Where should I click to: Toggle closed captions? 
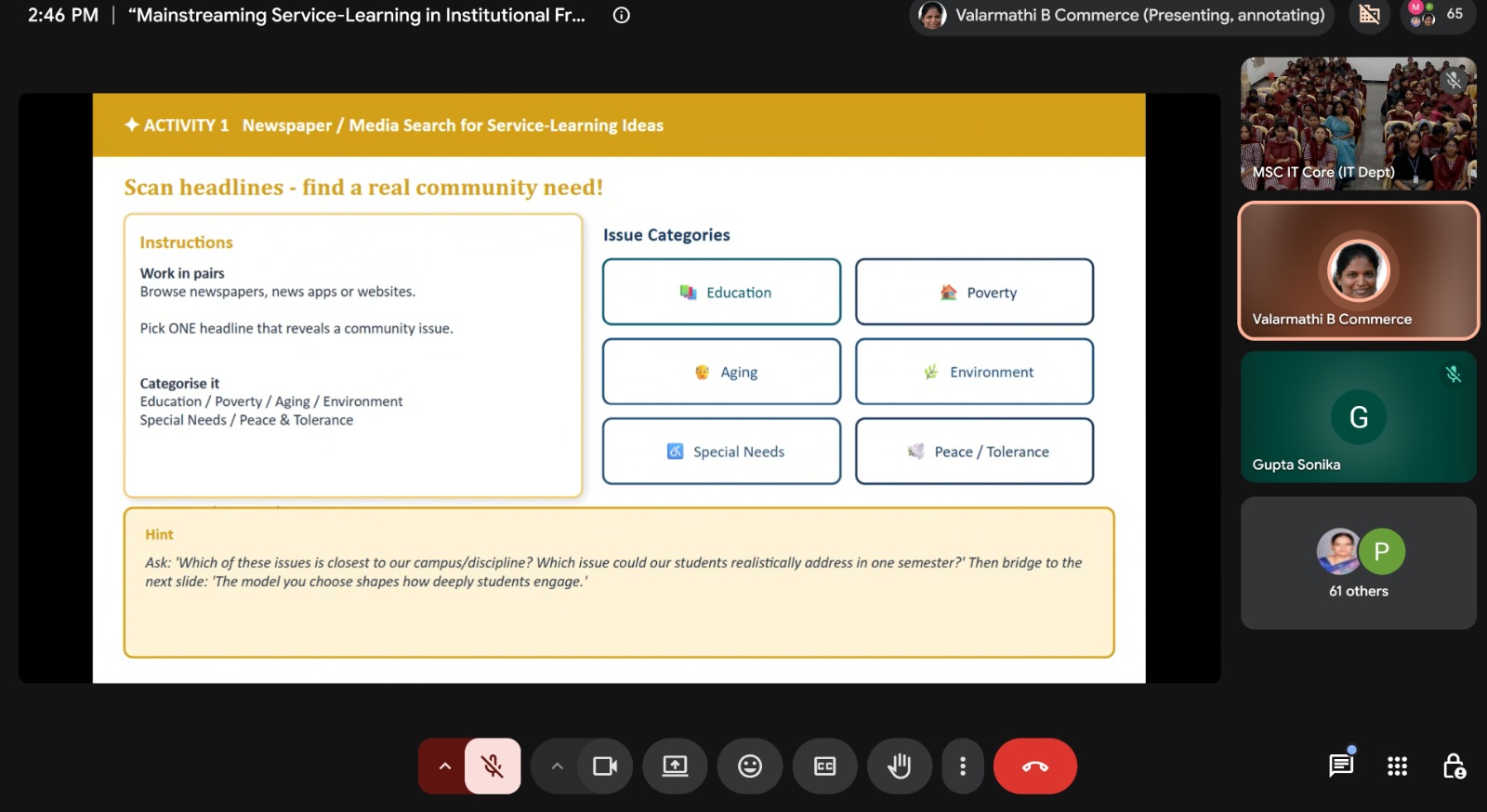coord(824,766)
